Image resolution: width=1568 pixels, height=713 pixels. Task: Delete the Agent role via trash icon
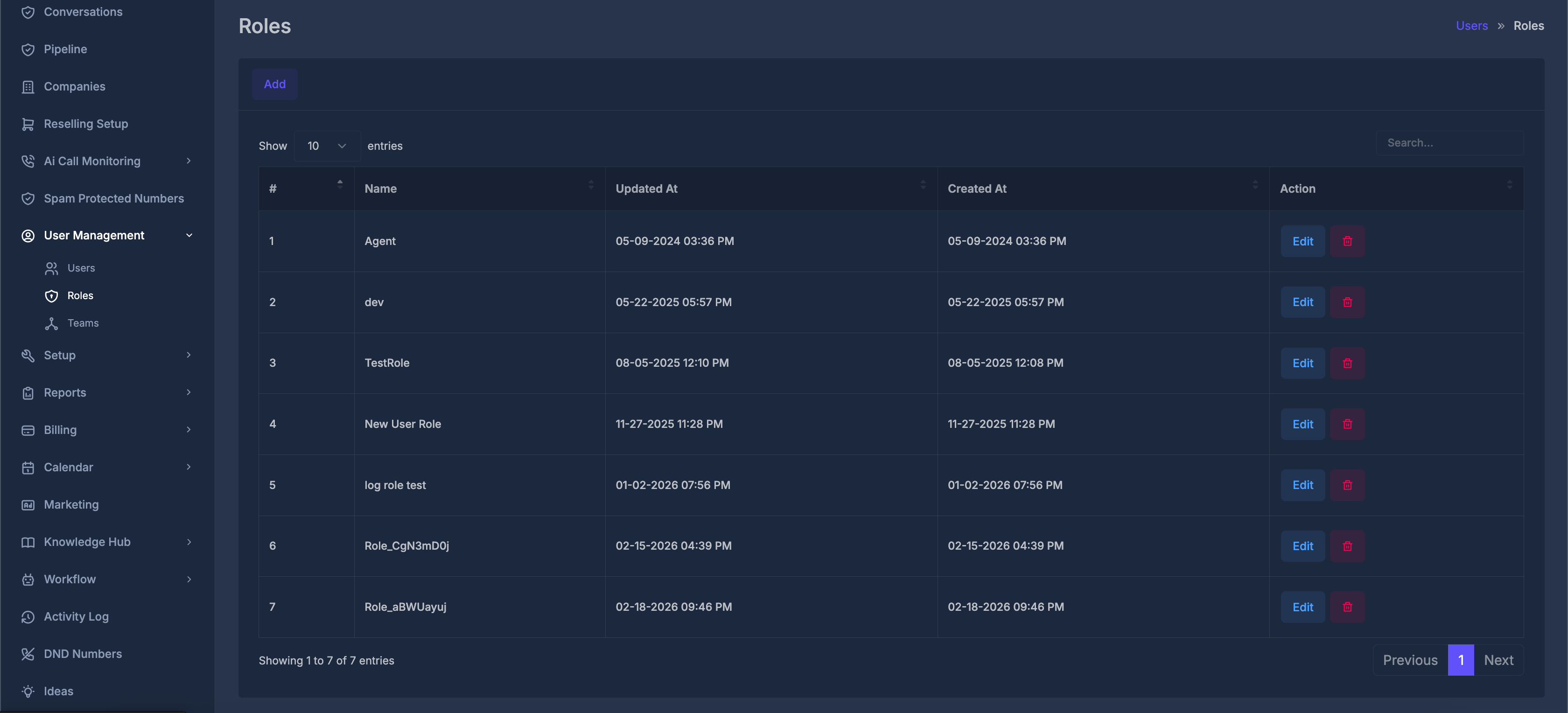1347,241
